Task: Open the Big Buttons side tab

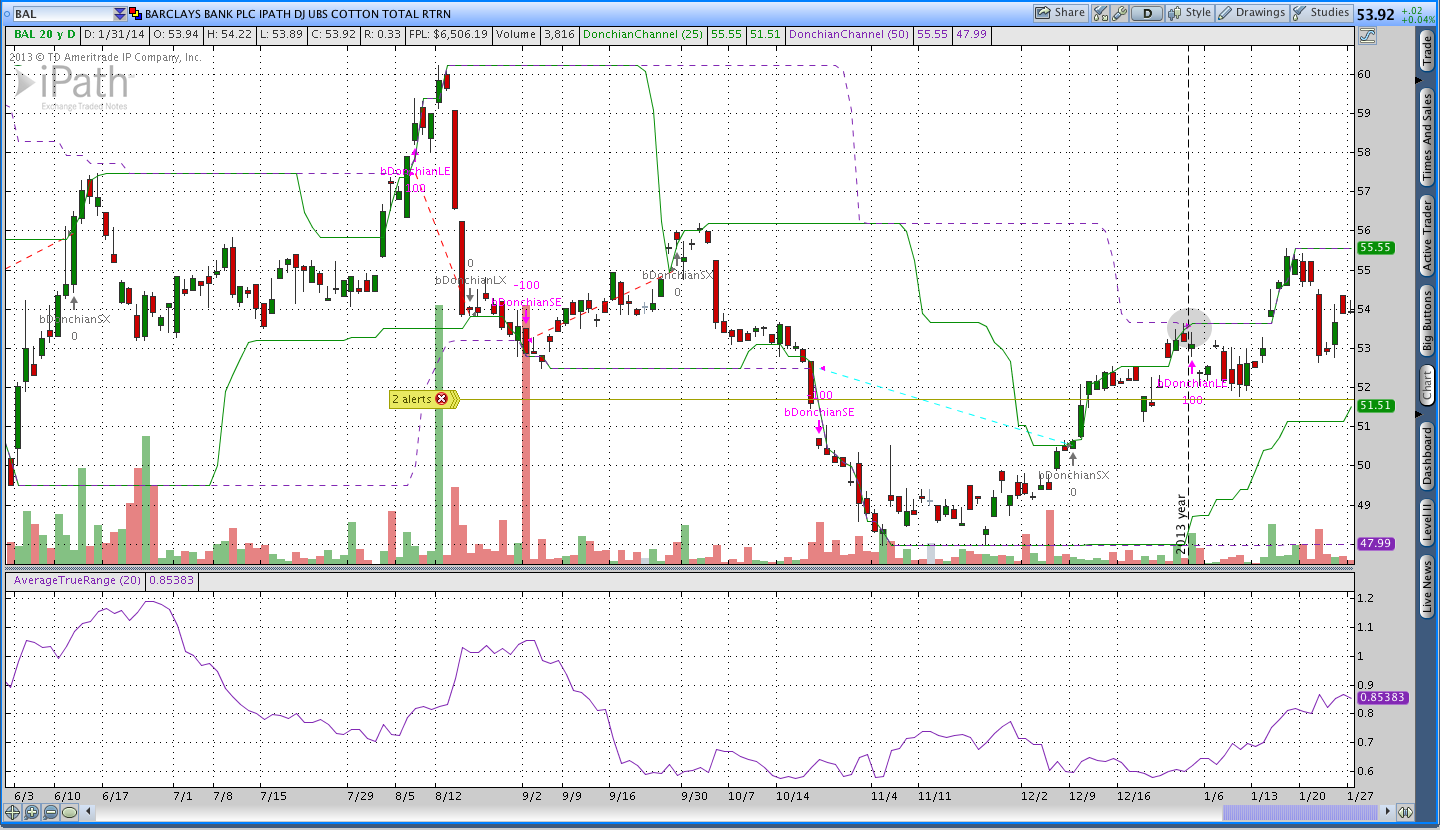Action: click(1428, 321)
